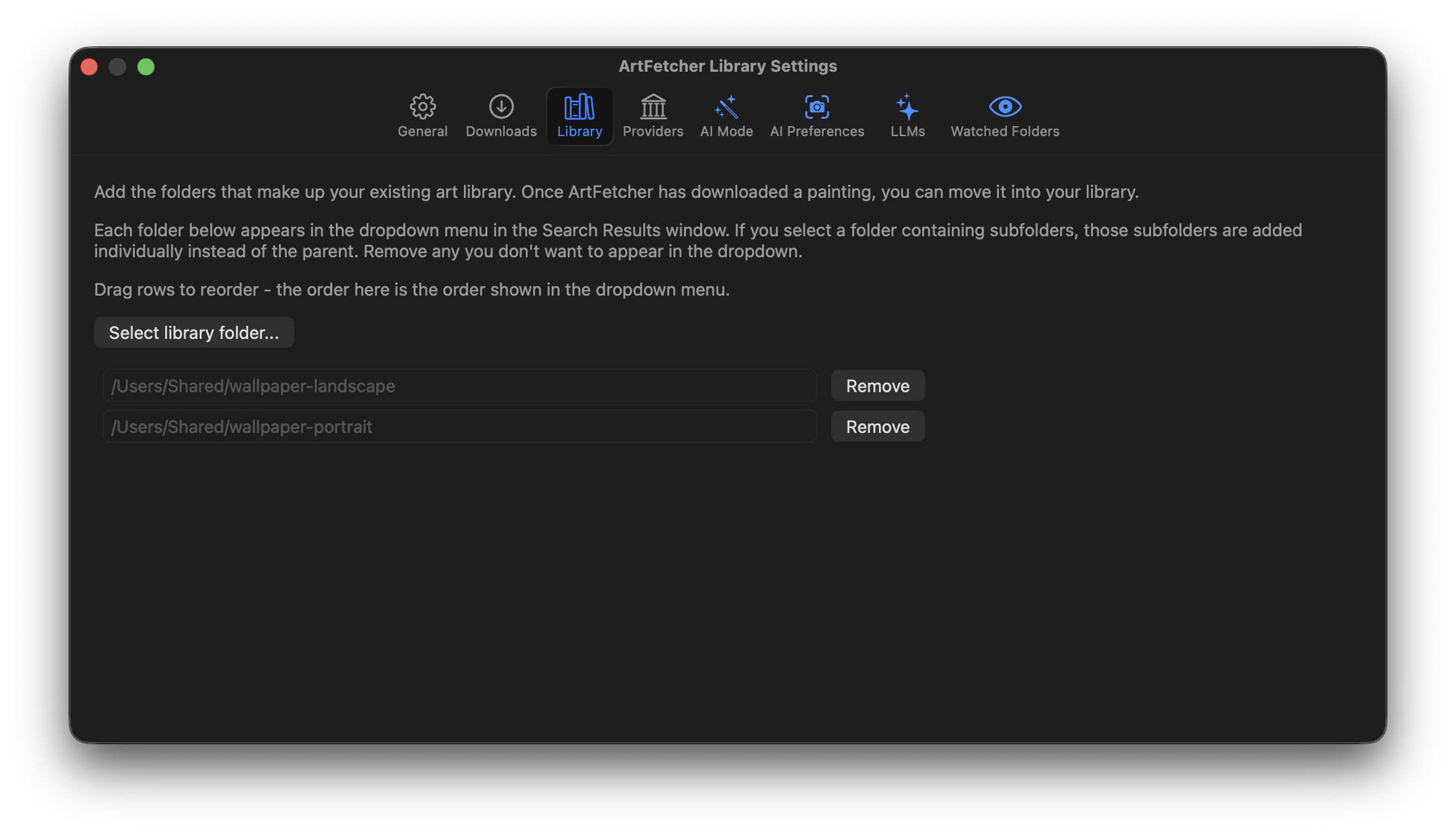This screenshot has height=835, width=1456.
Task: Switch to the Providers tab label
Action: (x=653, y=131)
